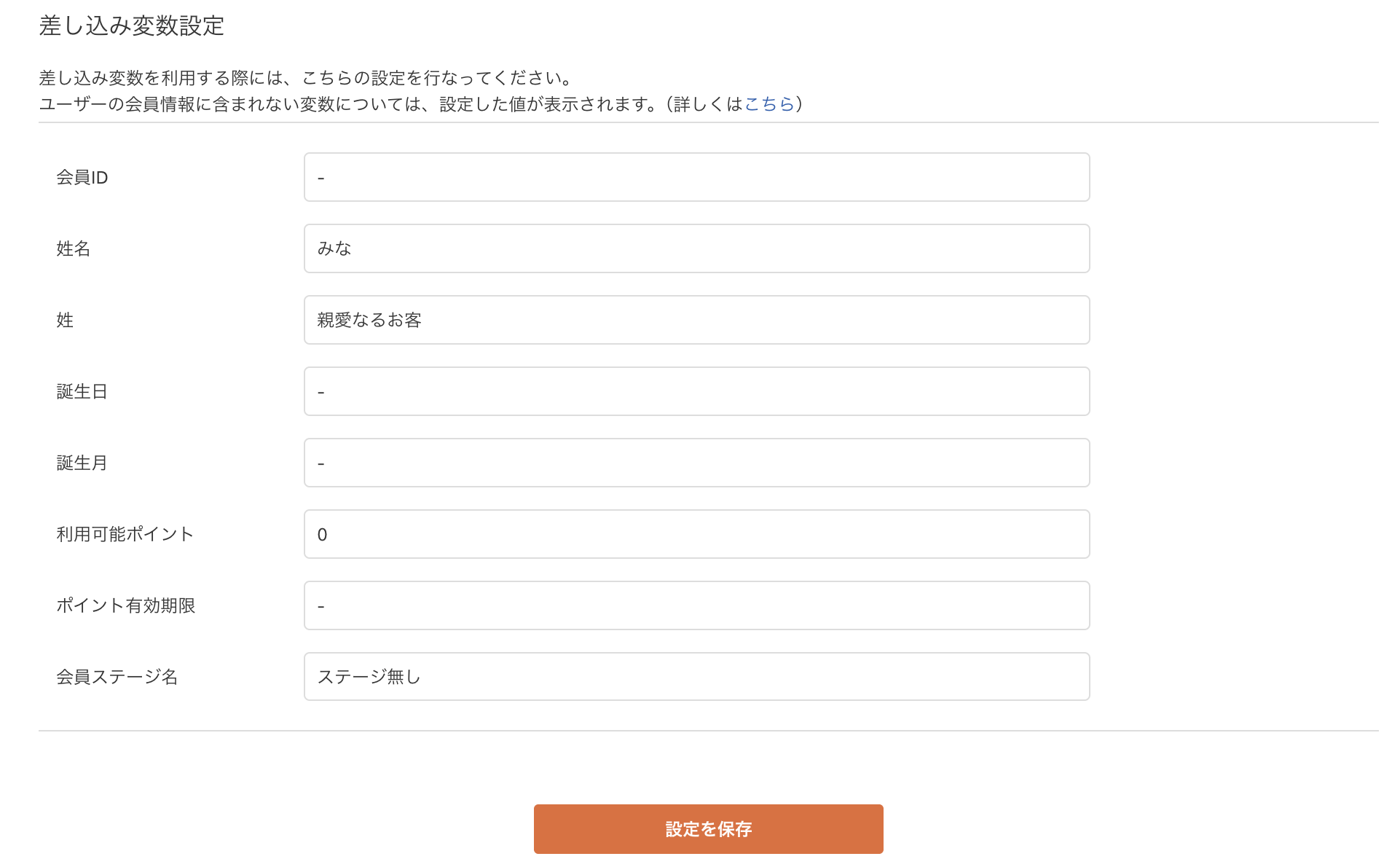Click the 誕生月 label text

click(82, 463)
